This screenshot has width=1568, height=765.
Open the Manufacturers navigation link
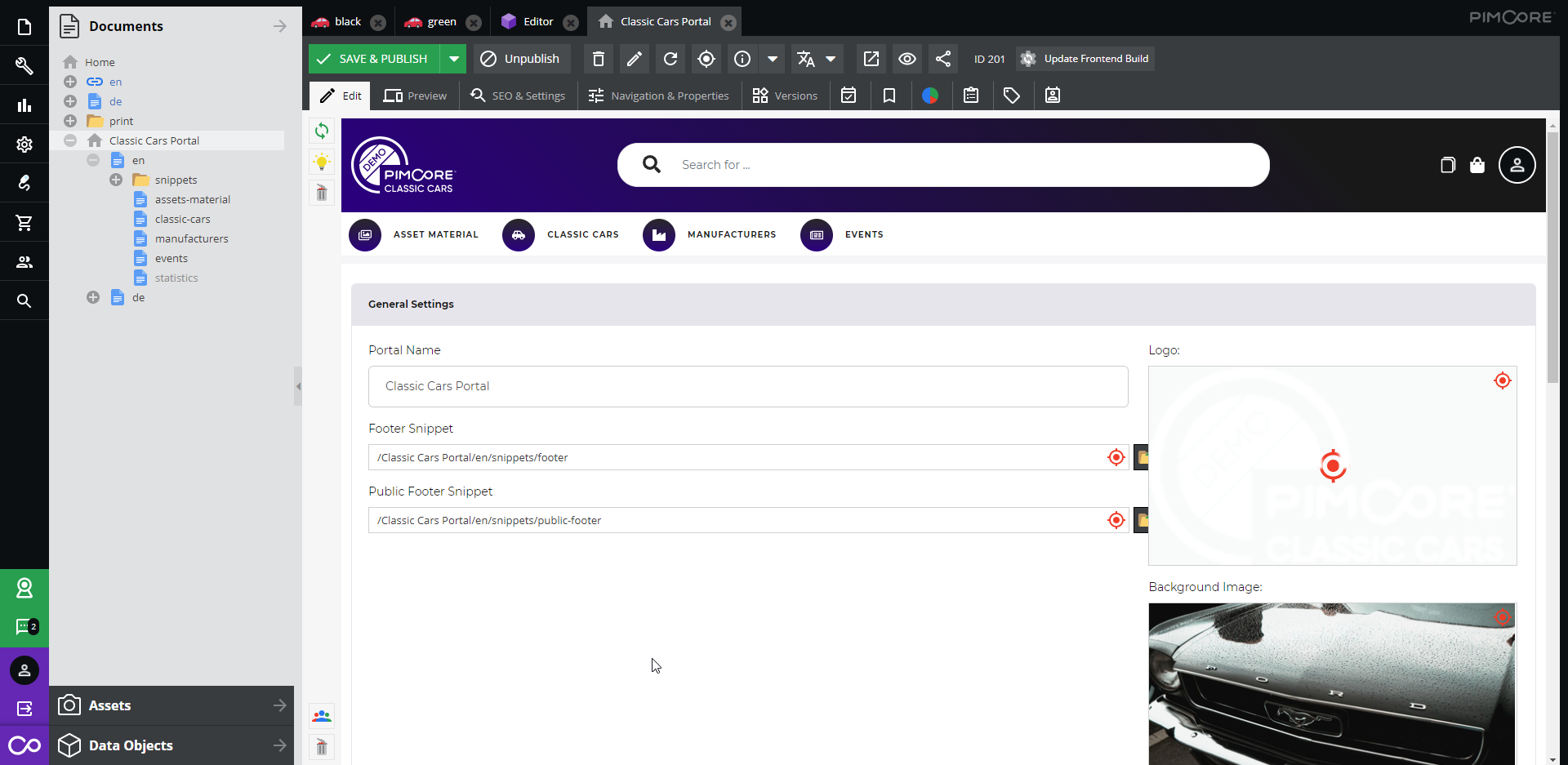710,235
